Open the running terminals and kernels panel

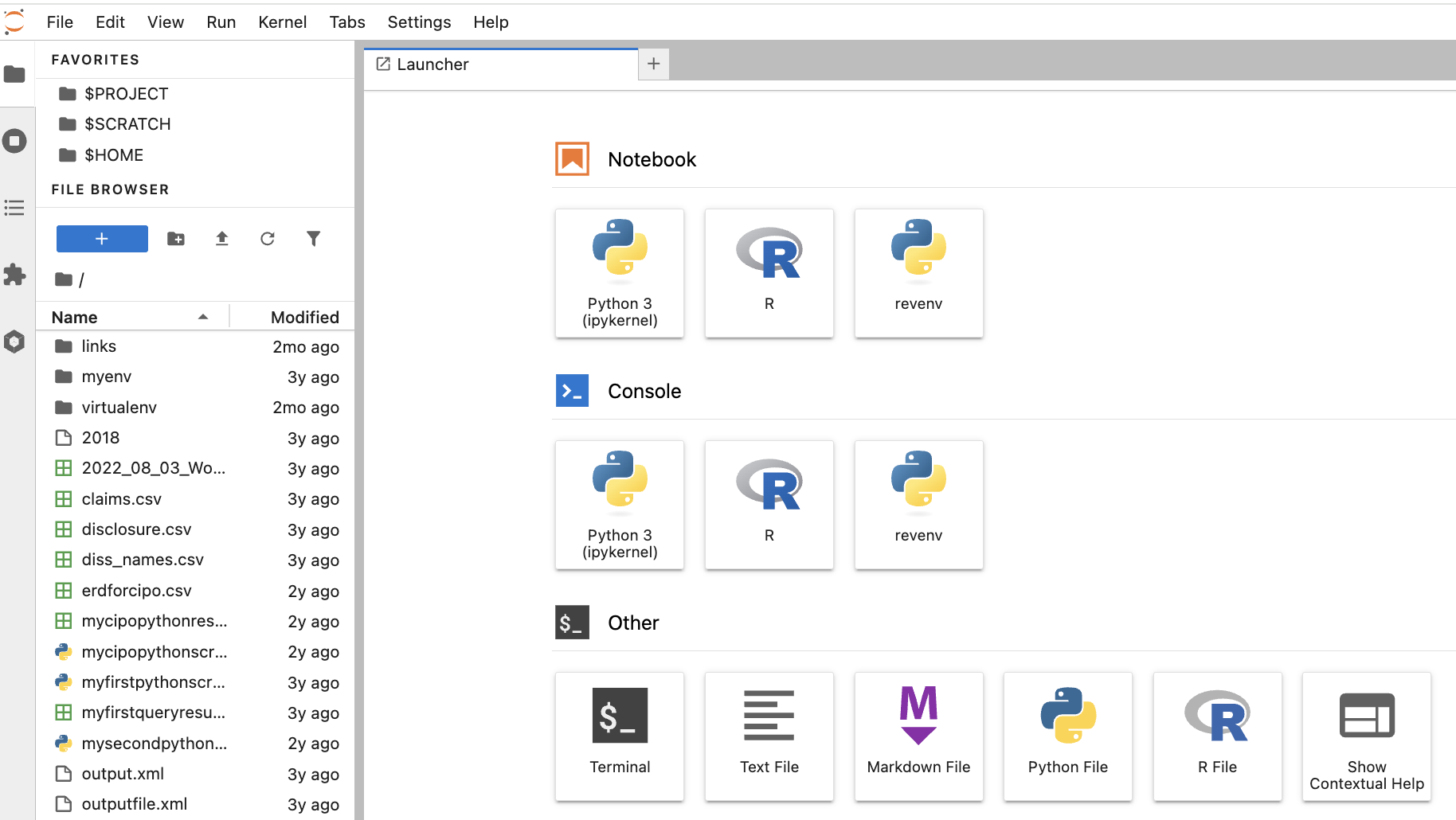point(14,142)
